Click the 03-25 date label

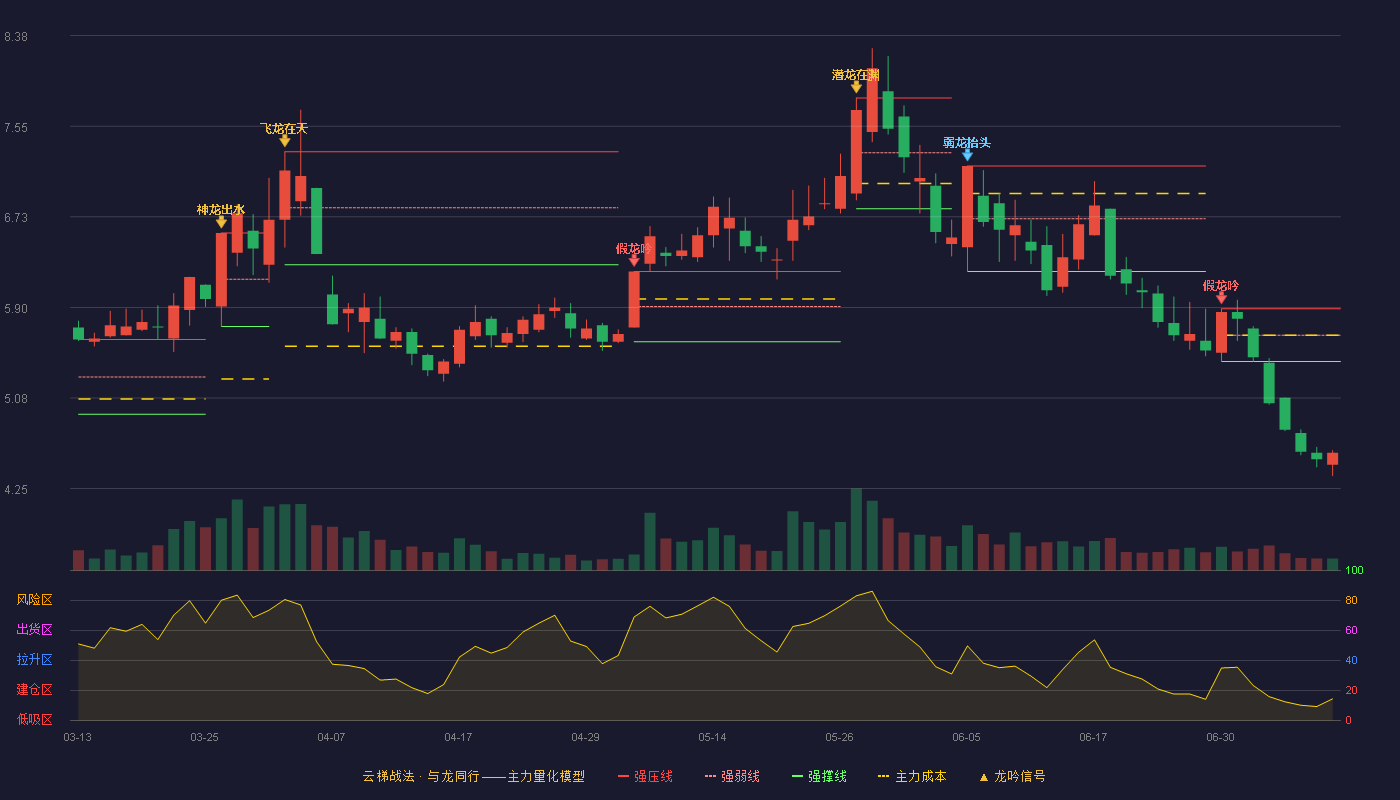205,737
